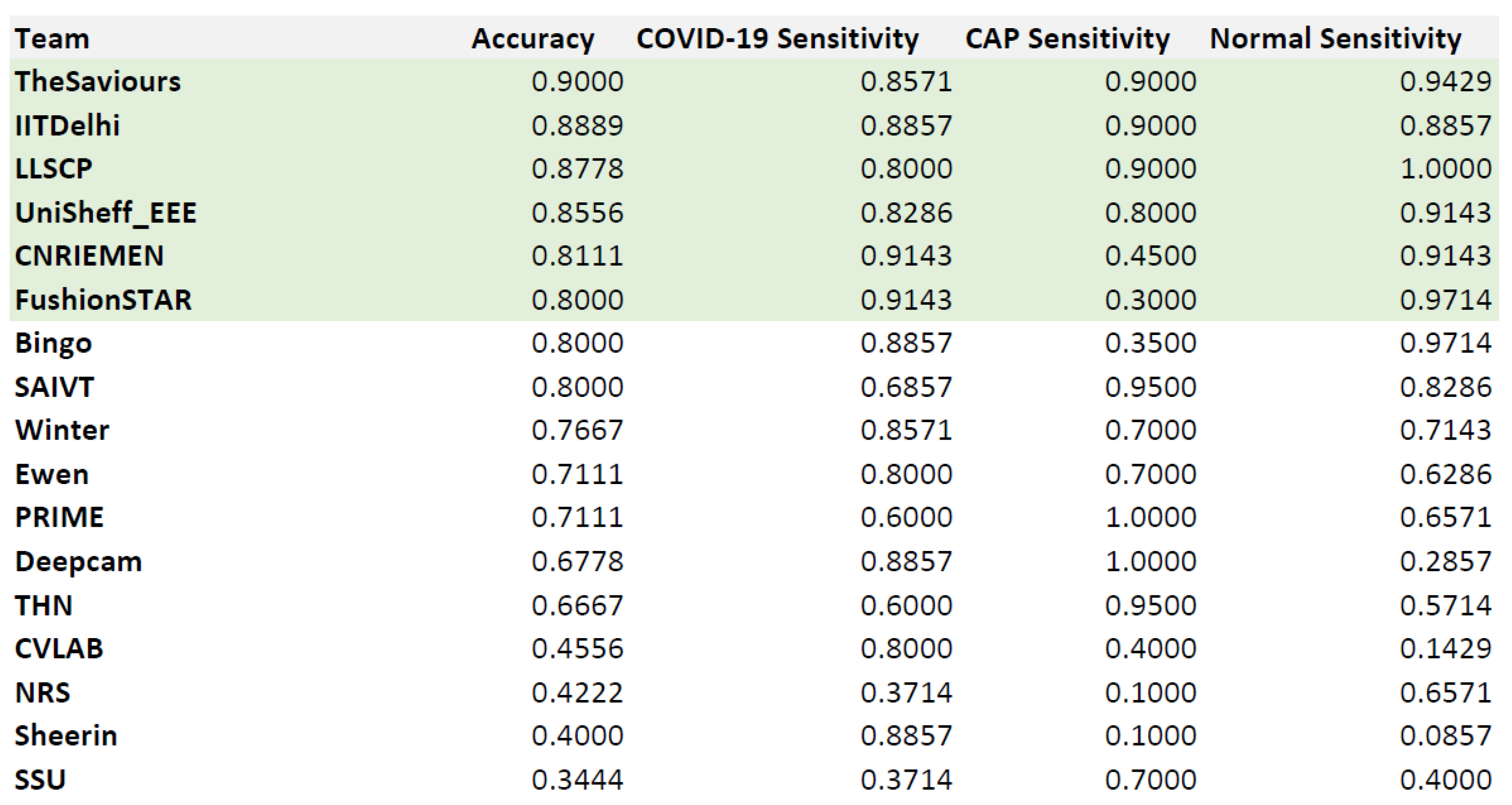Click the Team column header
This screenshot has height=805, width=1512.
52,39
